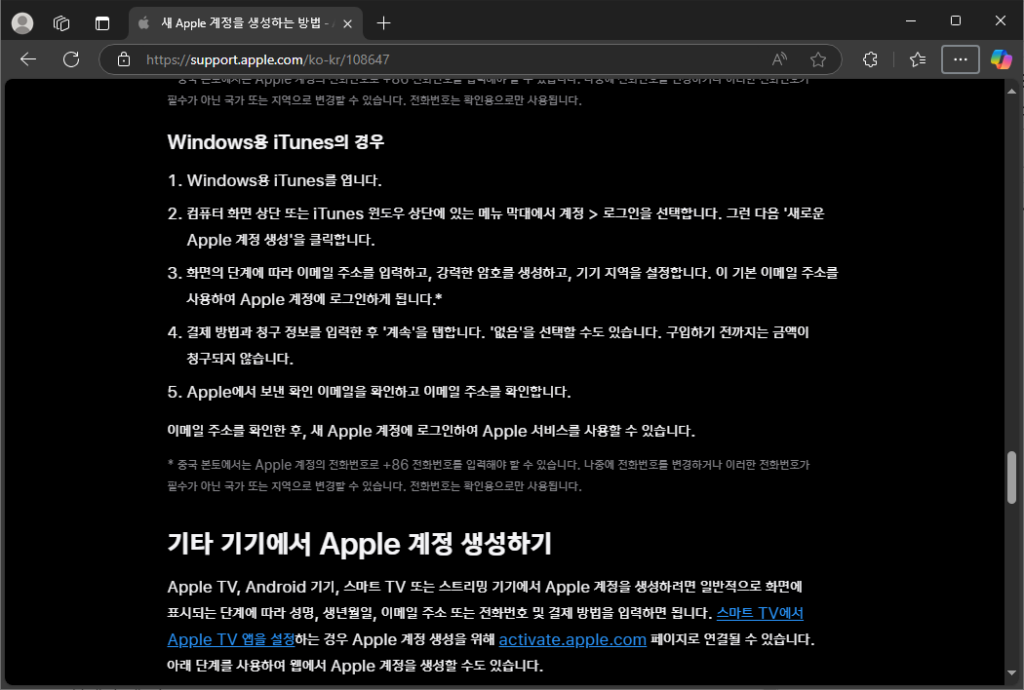Refresh the current page
Image resolution: width=1024 pixels, height=690 pixels.
coord(71,59)
